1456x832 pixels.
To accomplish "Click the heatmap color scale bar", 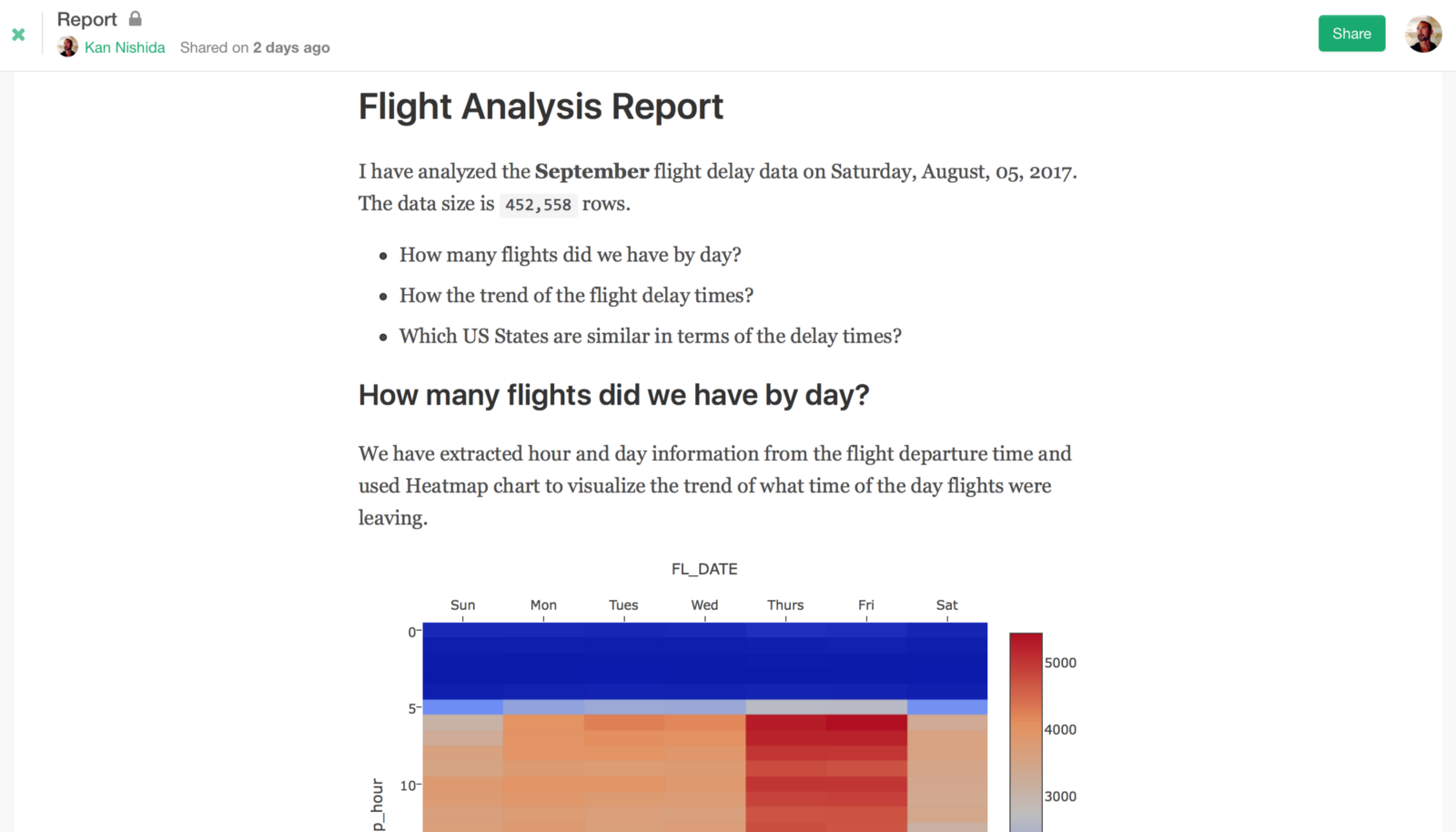I will pos(1026,728).
